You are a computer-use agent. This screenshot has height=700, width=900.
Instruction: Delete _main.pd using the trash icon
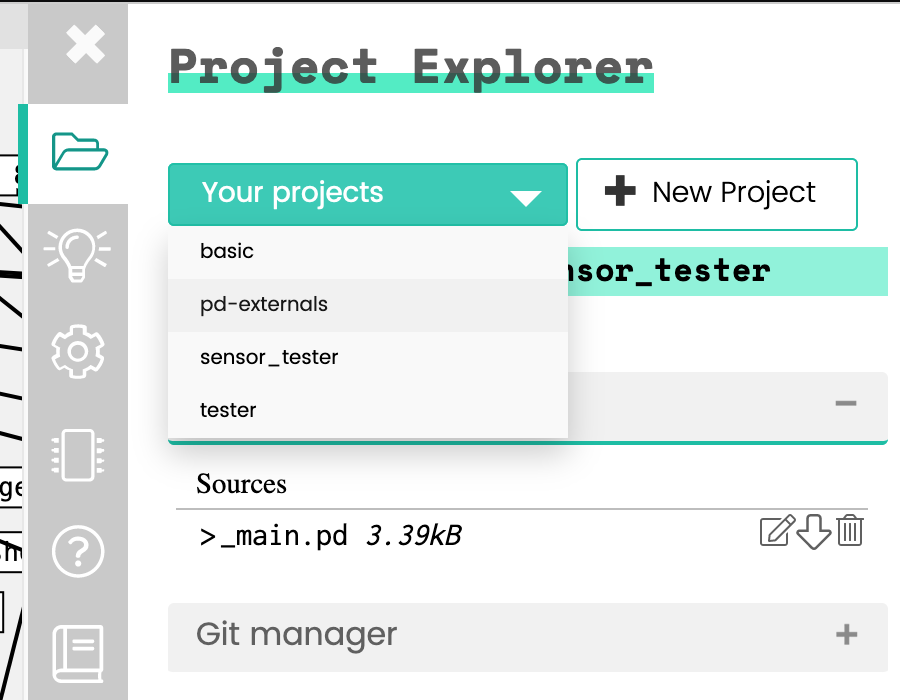849,530
